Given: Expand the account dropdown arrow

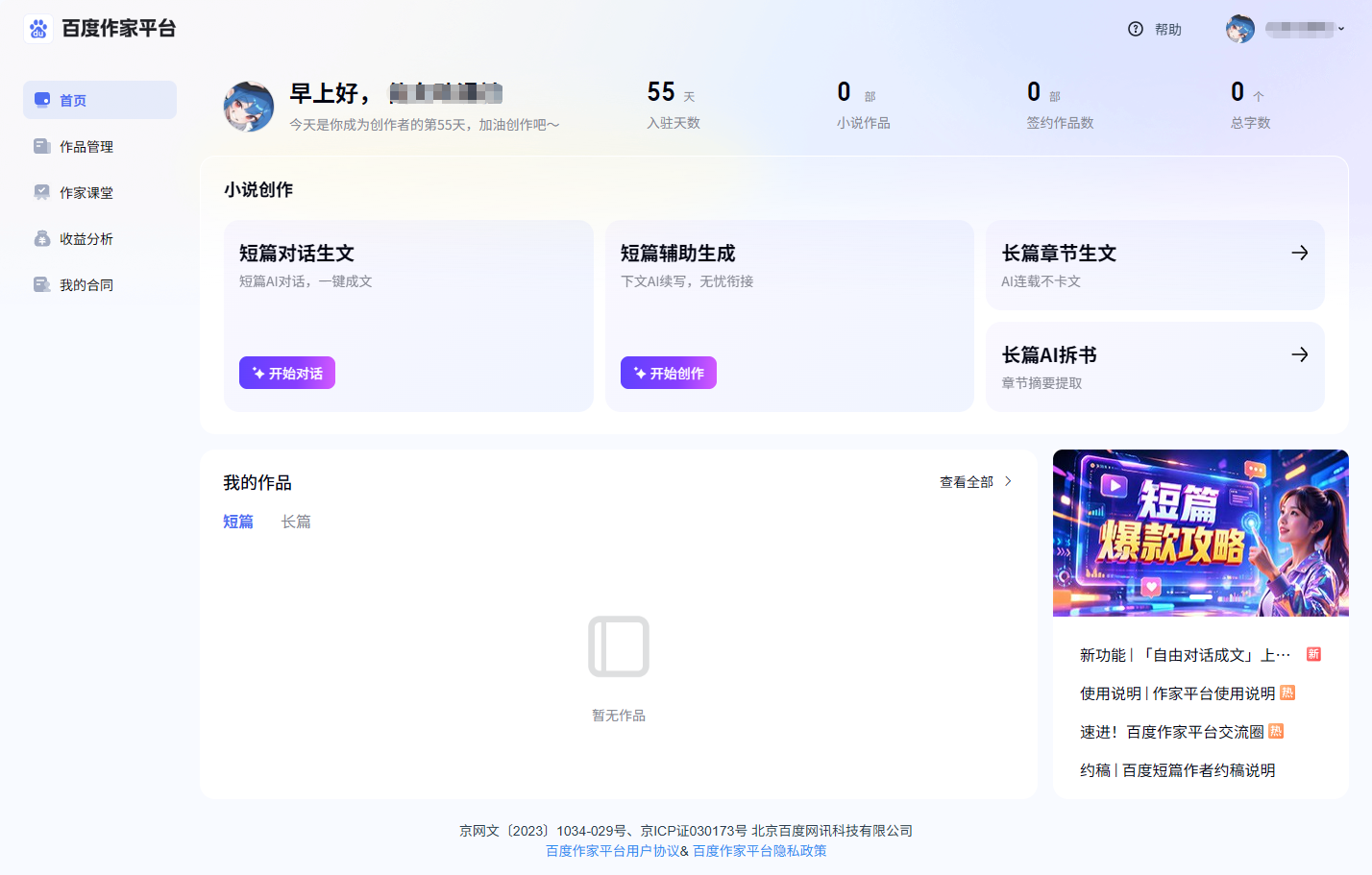Looking at the screenshot, I should [x=1341, y=29].
